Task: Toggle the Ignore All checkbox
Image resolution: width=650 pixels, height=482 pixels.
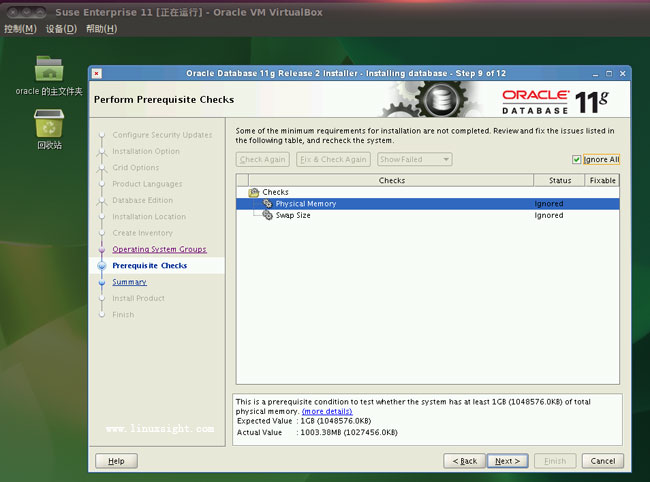Action: [576, 160]
